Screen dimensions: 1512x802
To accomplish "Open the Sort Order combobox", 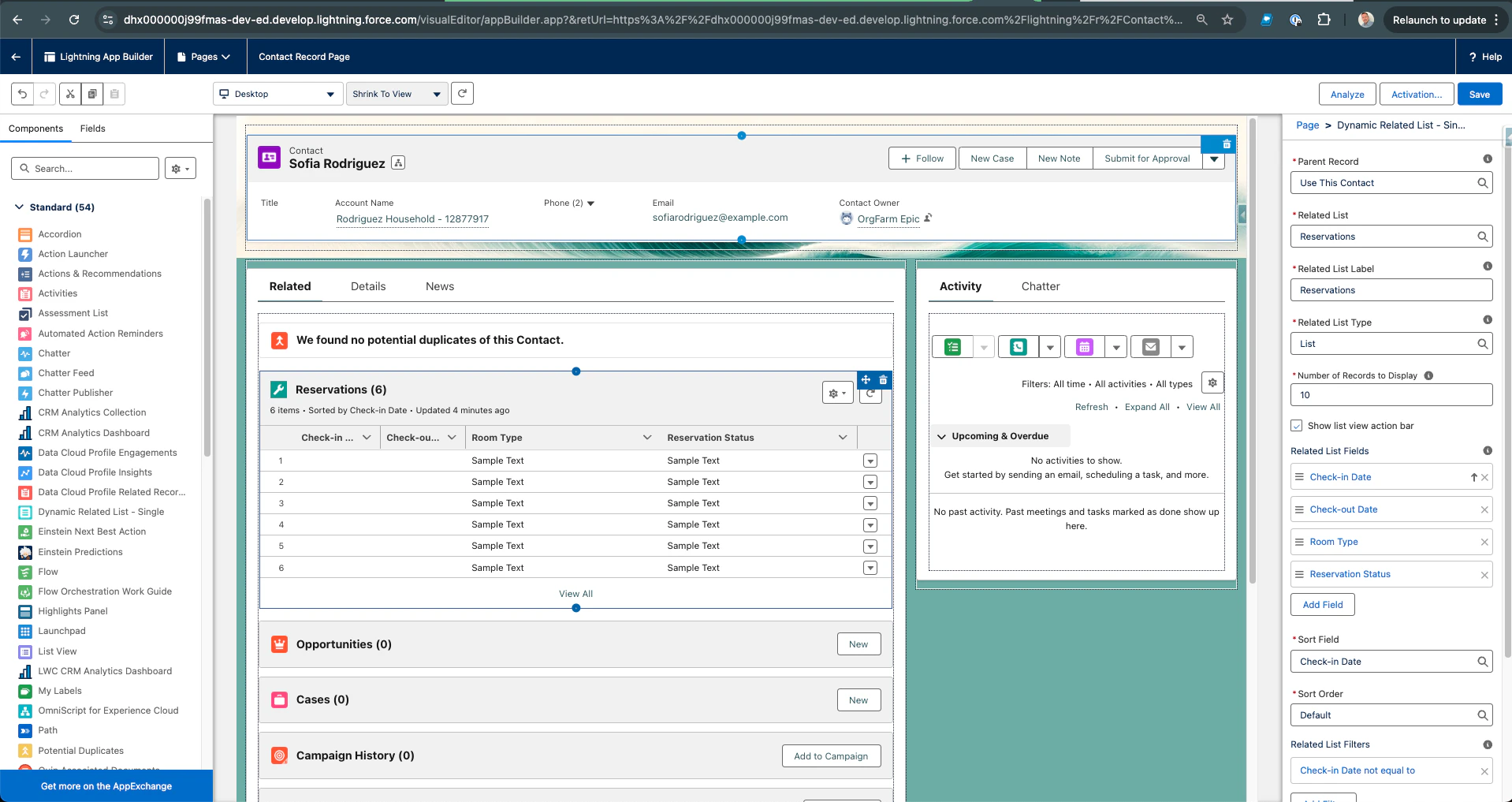I will [x=1391, y=715].
